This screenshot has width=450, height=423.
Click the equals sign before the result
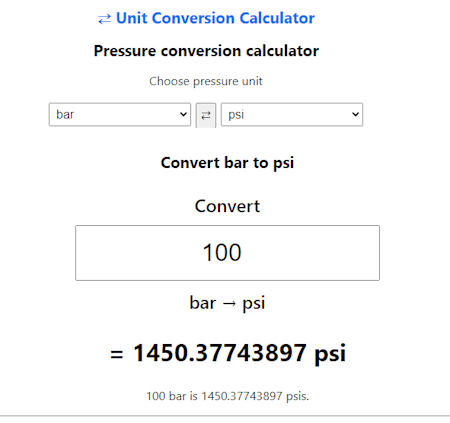point(117,354)
